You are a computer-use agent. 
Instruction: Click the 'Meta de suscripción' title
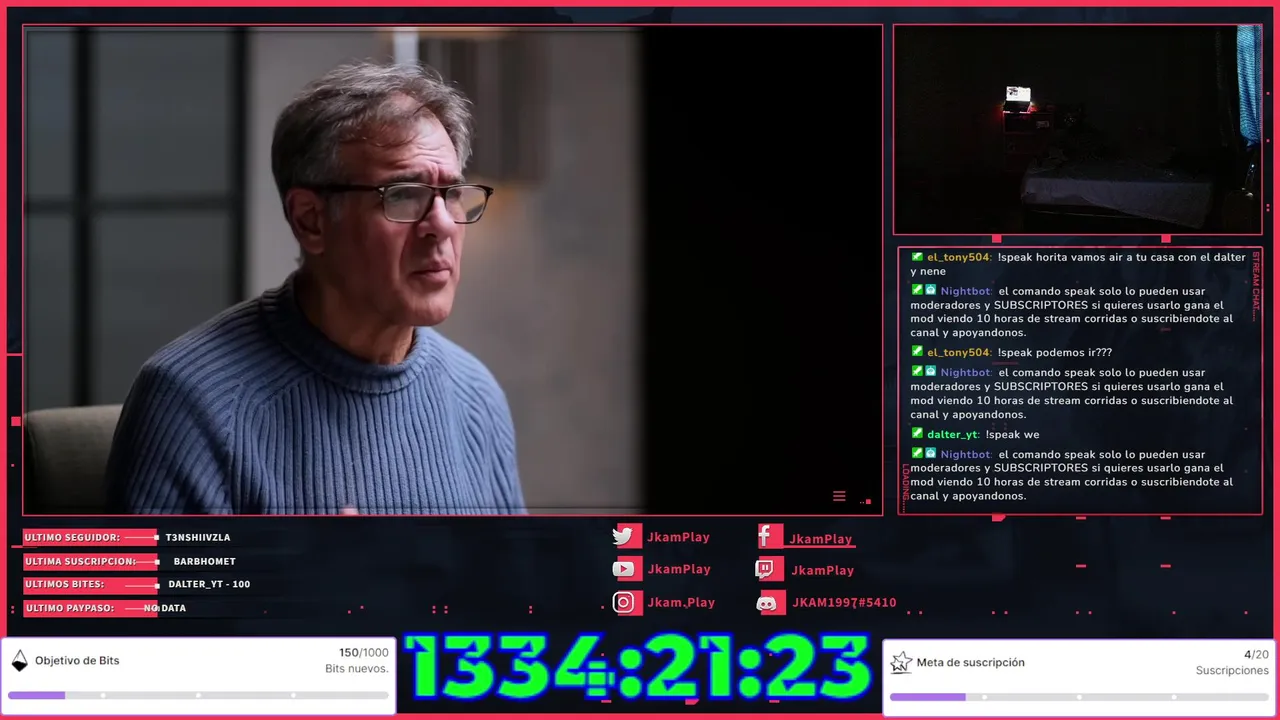tap(970, 663)
